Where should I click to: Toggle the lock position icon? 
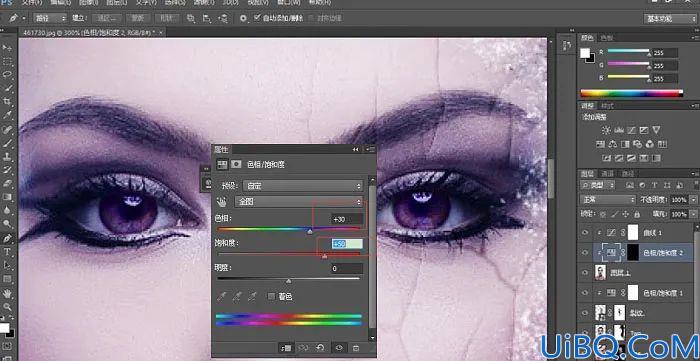625,214
